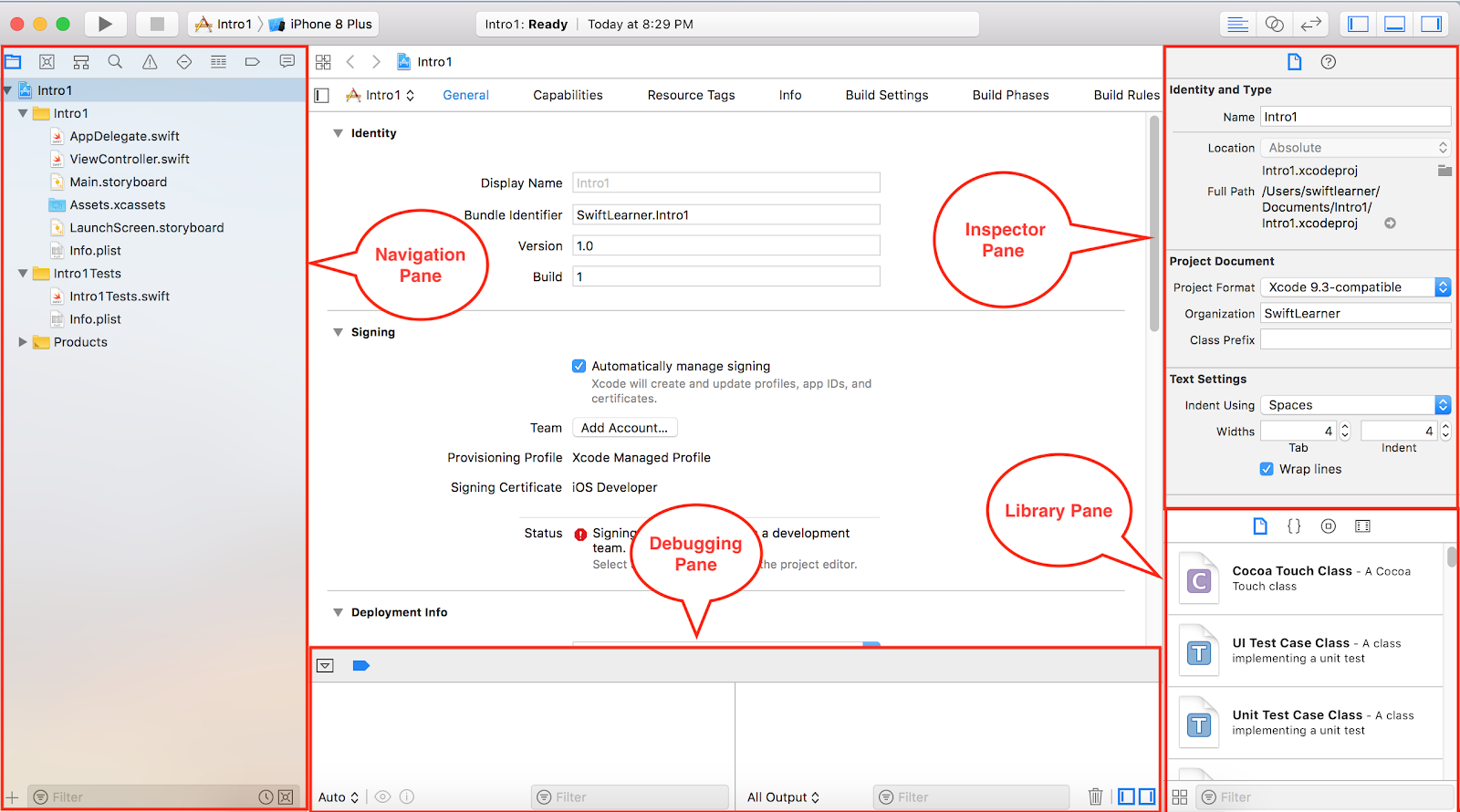1460x812 pixels.
Task: Reveal Intro1.xcodeproj in Finder arrow
Action: 1390,223
